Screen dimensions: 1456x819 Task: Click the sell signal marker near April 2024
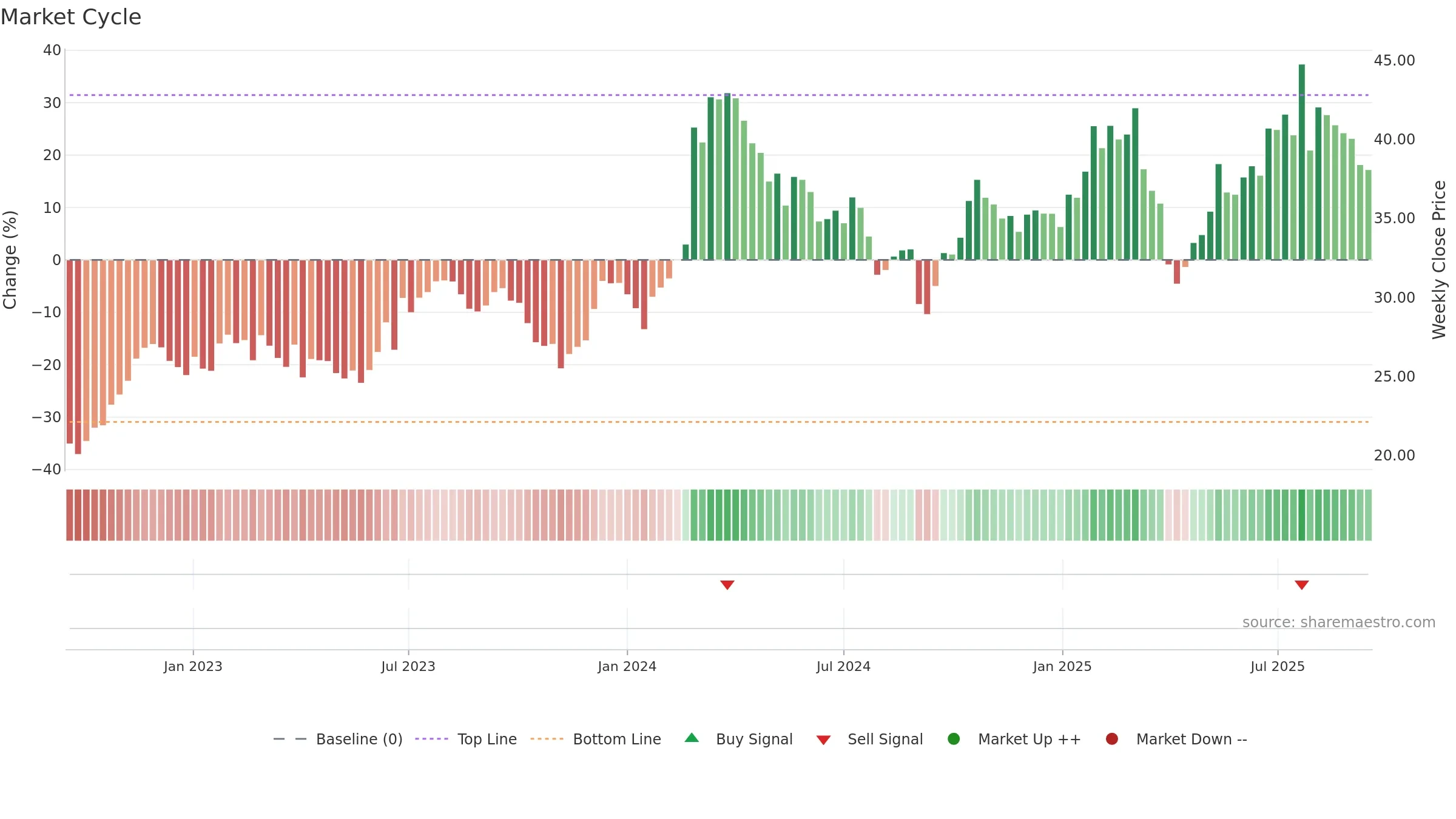[x=727, y=585]
